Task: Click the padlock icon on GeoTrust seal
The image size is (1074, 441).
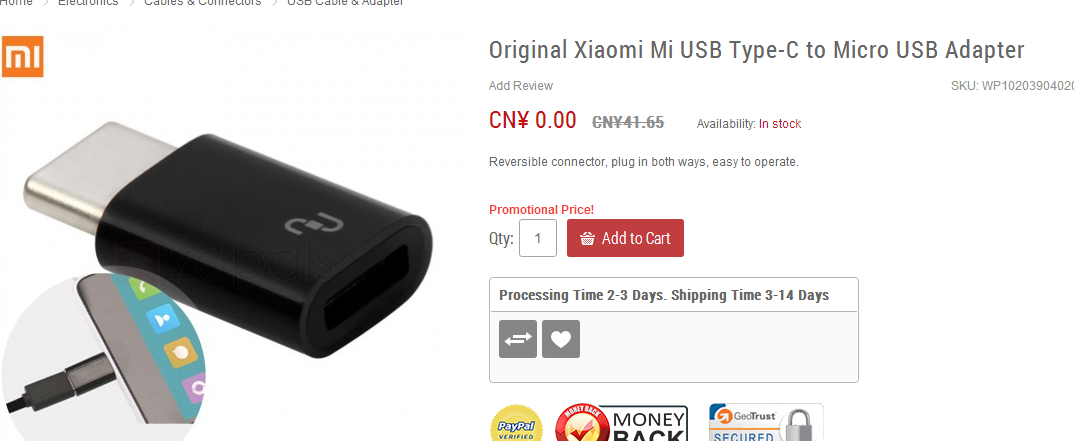Action: point(798,426)
